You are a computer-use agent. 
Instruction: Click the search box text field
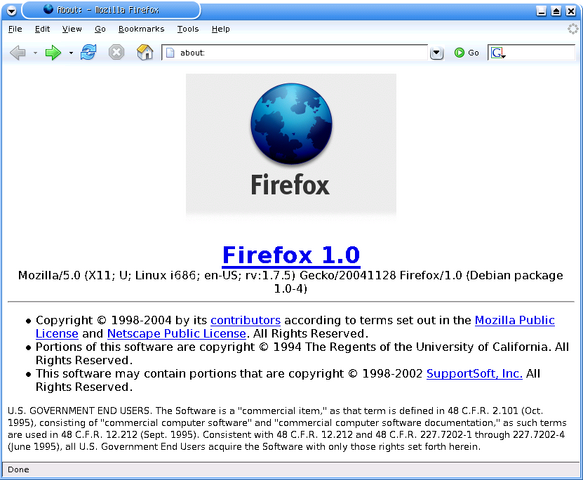coord(540,53)
